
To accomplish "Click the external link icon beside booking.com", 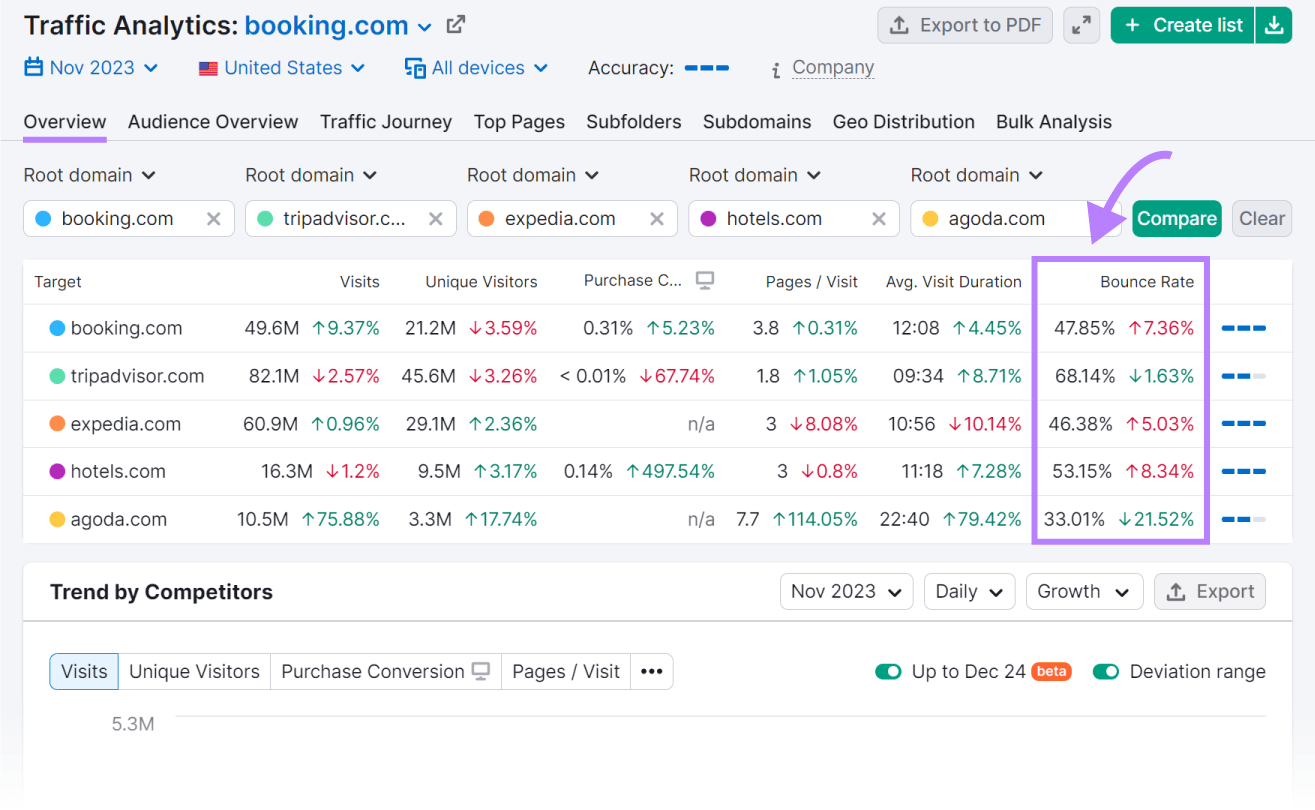I will (455, 24).
